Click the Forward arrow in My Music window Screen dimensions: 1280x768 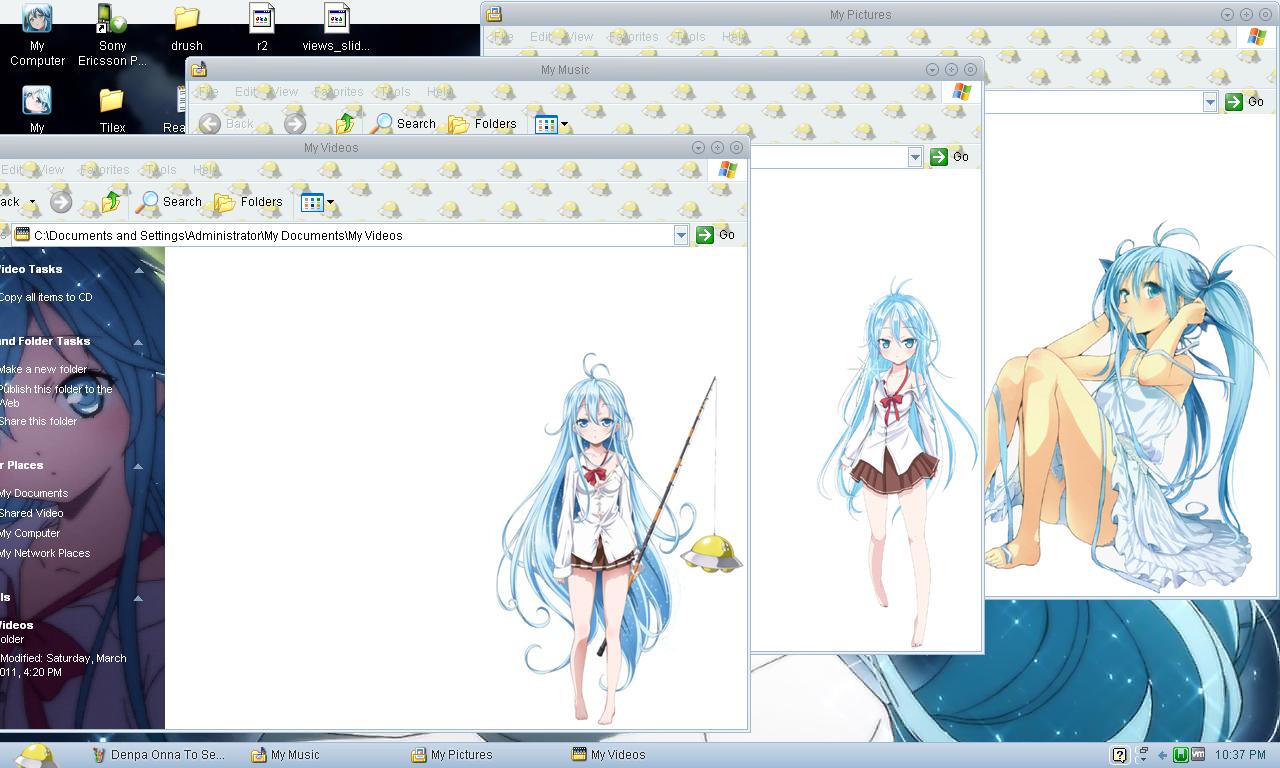[294, 124]
